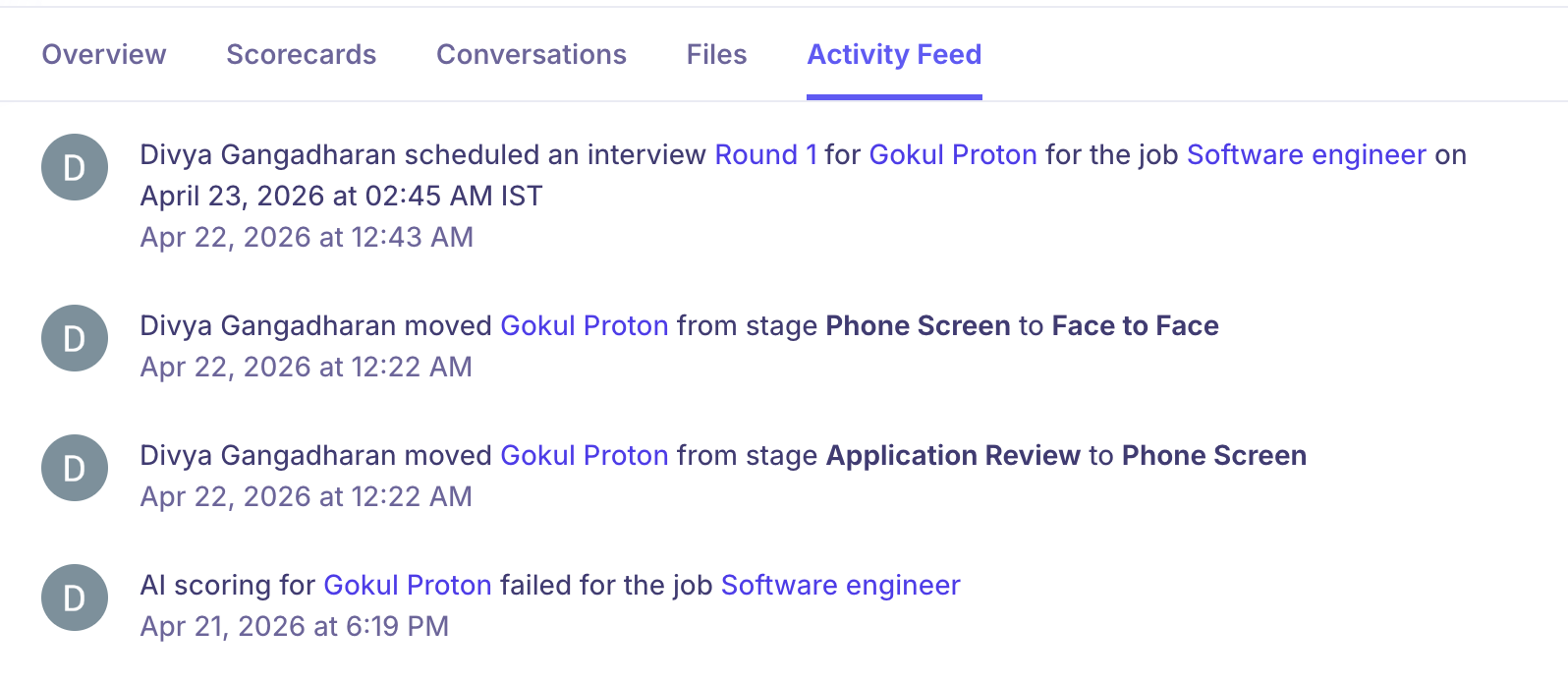Screen dimensions: 1568x684
Task: Open Gokul Proton link in interview entry
Action: coord(952,155)
